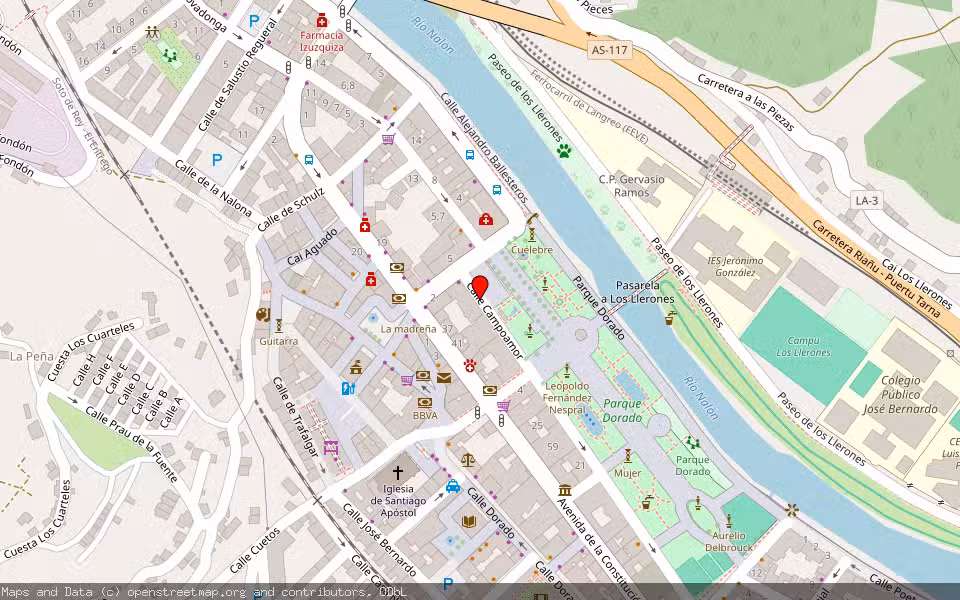Screen dimensions: 960x600
Task: Click the 'Calle Alejandro Ballesteros' street label
Action: click(484, 148)
